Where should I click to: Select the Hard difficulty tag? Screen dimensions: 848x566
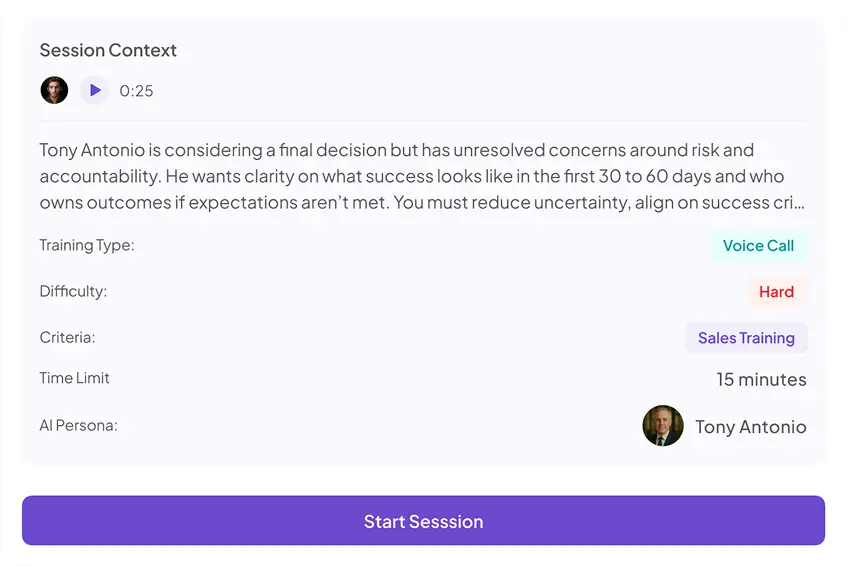click(x=776, y=292)
